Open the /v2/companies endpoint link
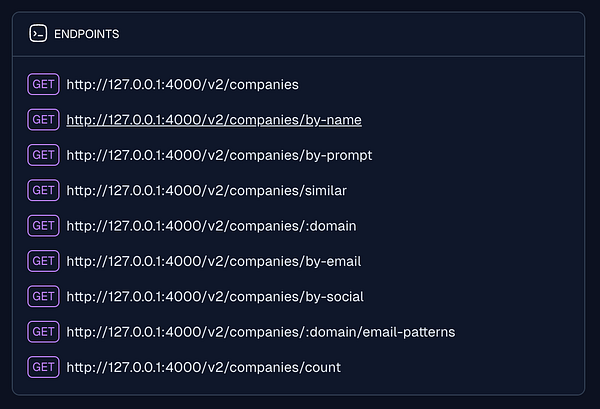This screenshot has width=600, height=409. [x=182, y=85]
